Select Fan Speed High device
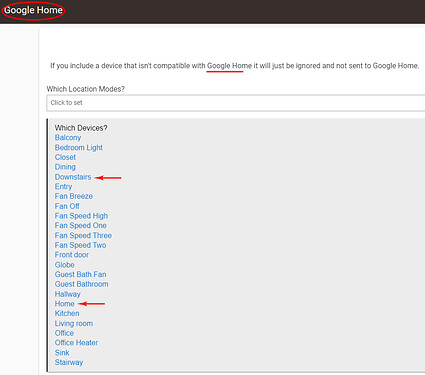This screenshot has height=375, width=425. coord(81,216)
